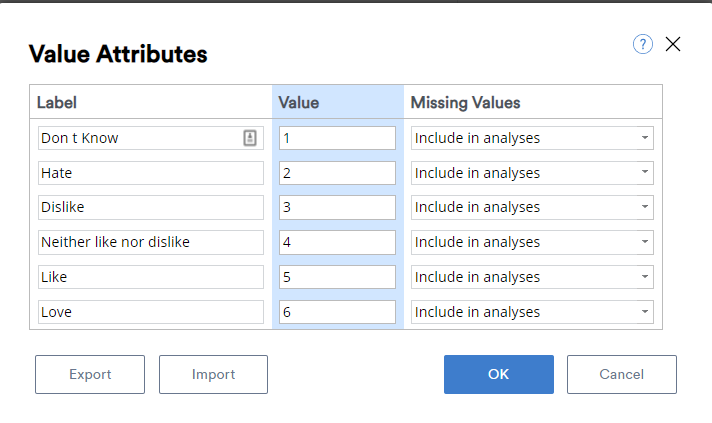The width and height of the screenshot is (712, 423).
Task: Open Missing Values dropdown for Love row
Action: pyautogui.click(x=532, y=312)
